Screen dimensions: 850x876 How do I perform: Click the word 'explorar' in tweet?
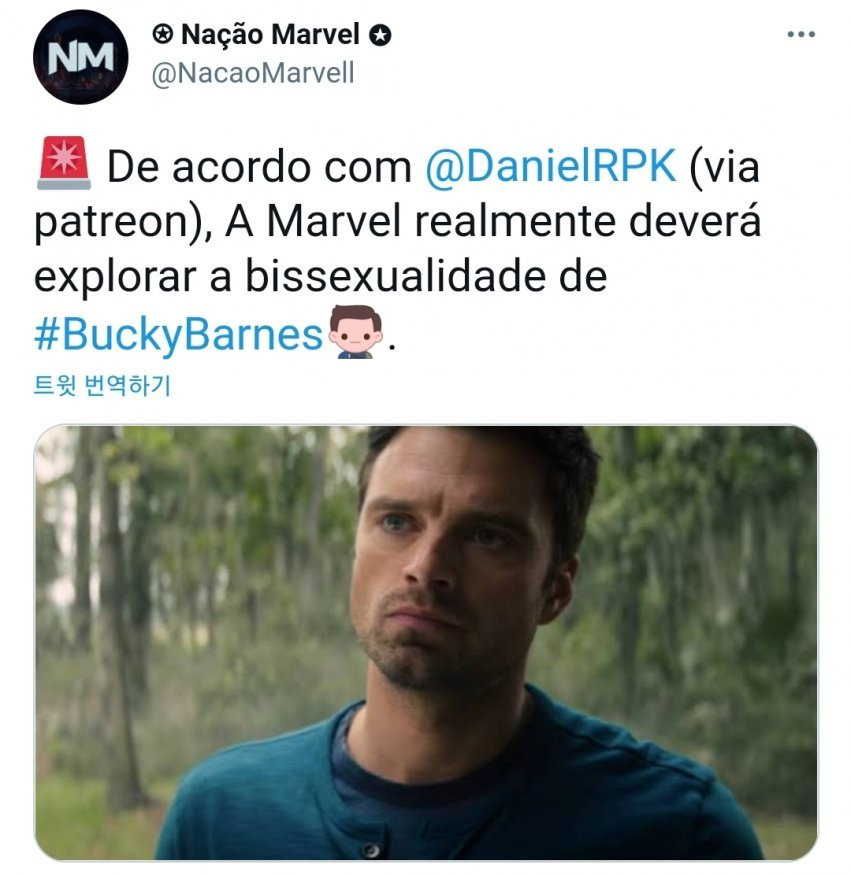coord(115,278)
